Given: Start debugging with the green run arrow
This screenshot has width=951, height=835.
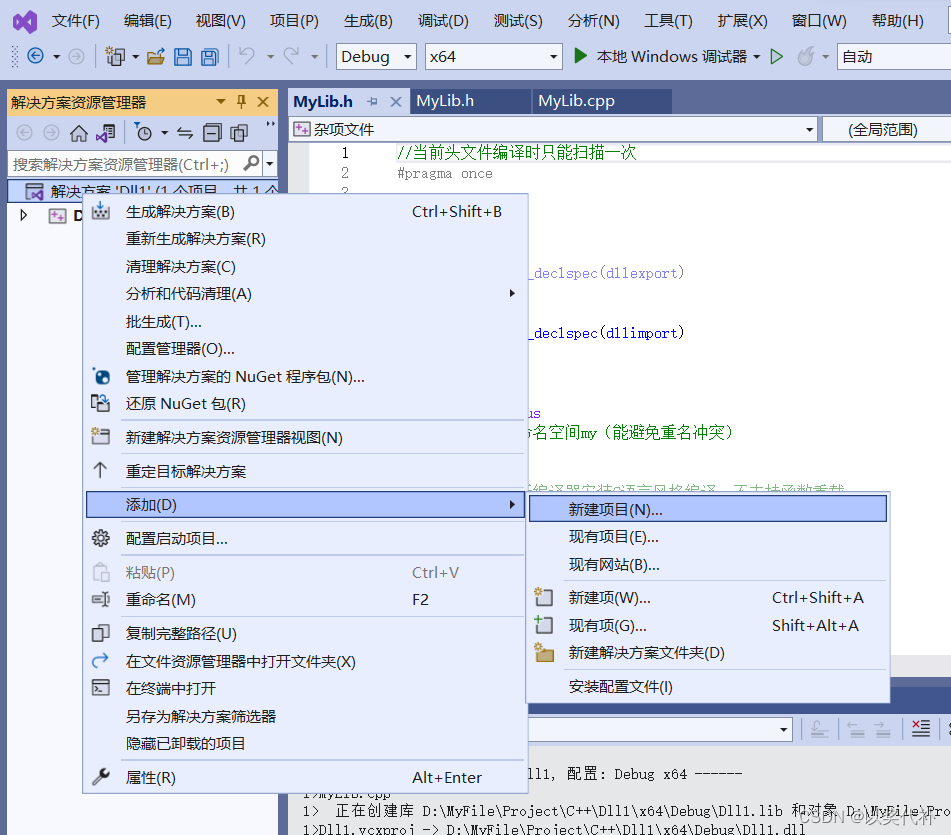Looking at the screenshot, I should (x=581, y=57).
